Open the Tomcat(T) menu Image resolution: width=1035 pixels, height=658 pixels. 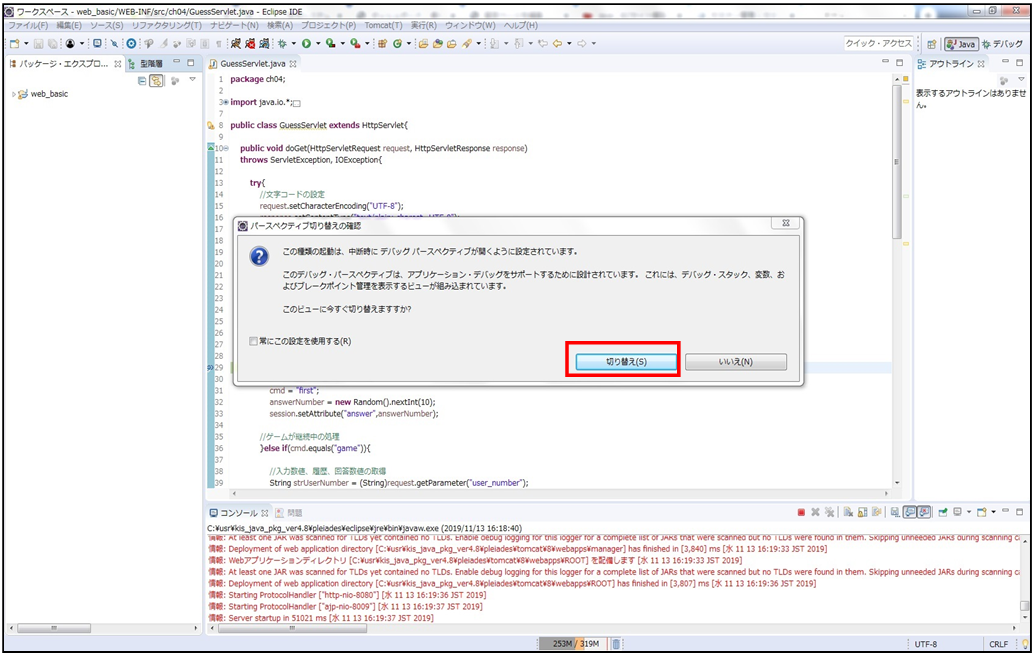pos(384,24)
